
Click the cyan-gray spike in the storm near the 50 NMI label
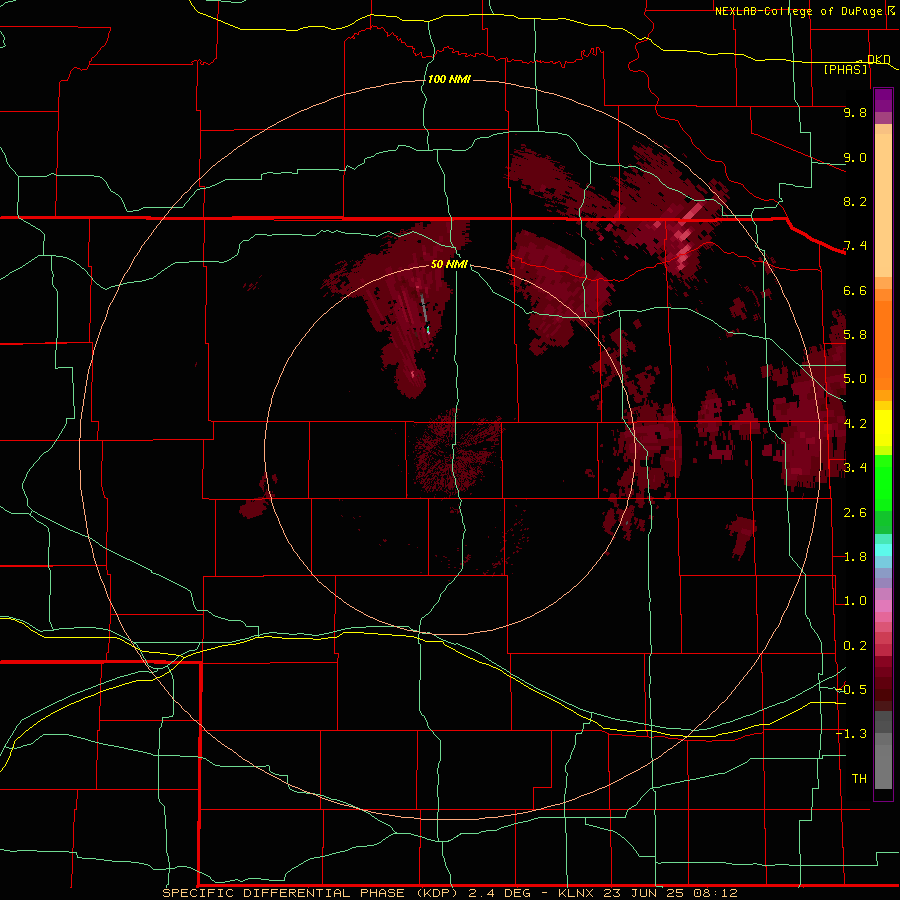point(425,313)
